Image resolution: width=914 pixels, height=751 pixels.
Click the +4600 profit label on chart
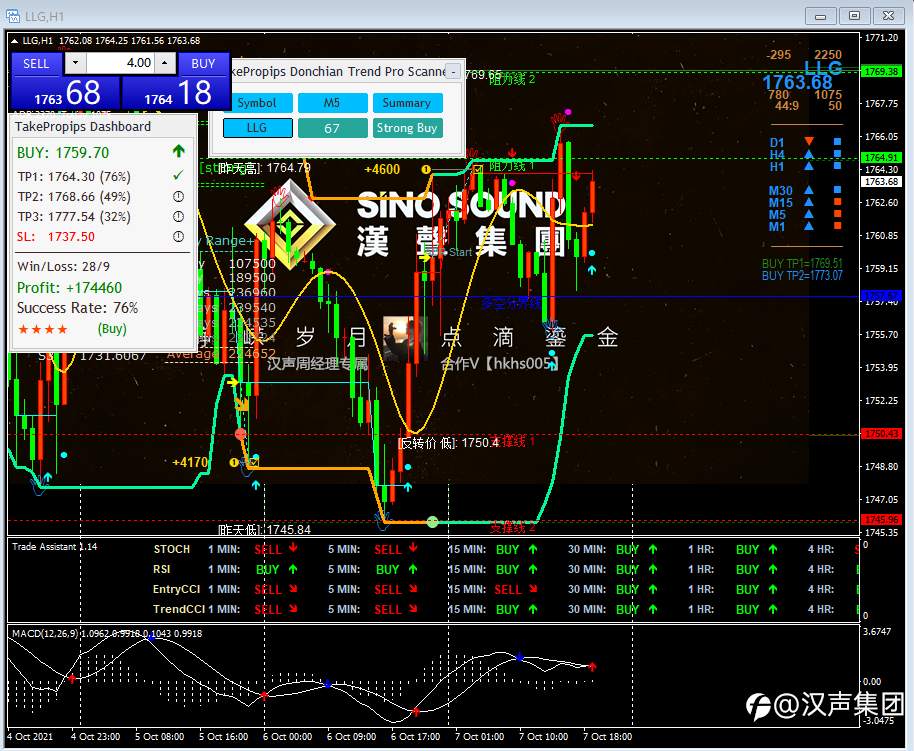pos(382,170)
